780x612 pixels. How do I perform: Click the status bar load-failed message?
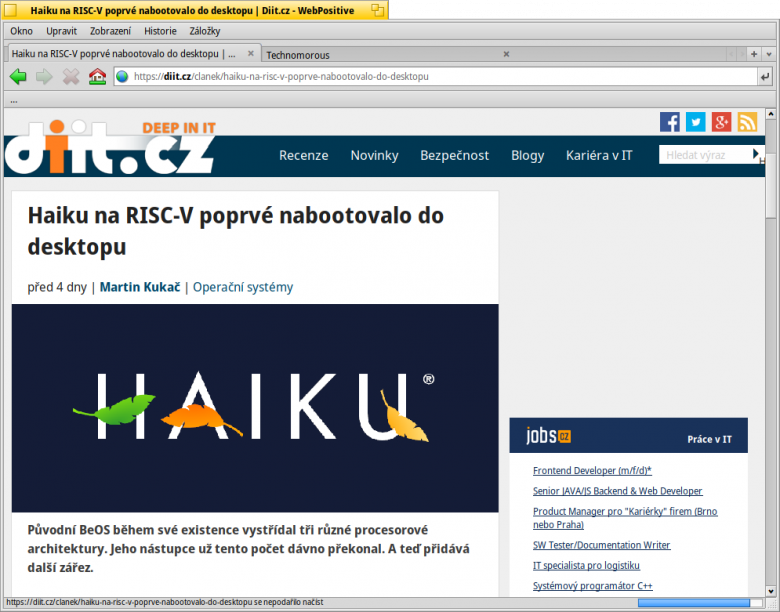click(x=165, y=603)
